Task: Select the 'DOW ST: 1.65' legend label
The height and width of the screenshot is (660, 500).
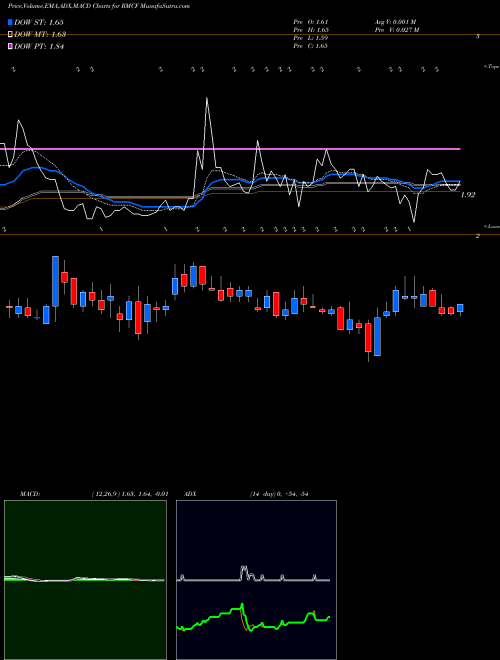Action: click(39, 22)
